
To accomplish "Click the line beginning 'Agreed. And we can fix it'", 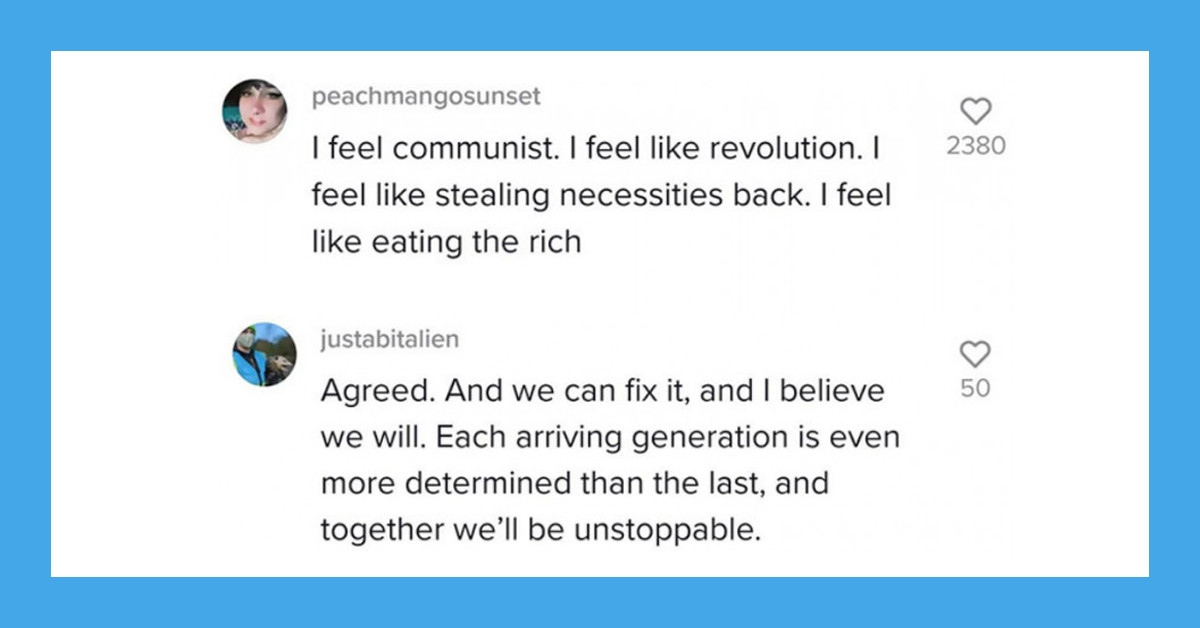I will 603,391.
